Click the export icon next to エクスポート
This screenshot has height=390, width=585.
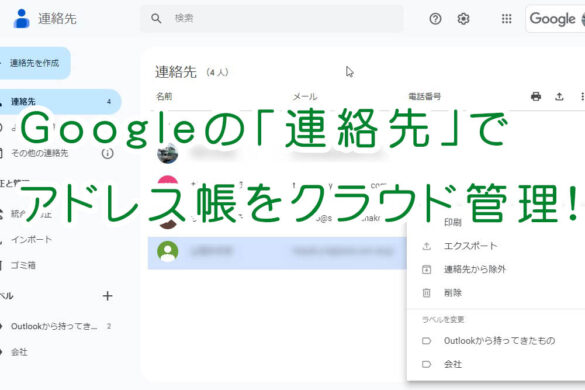click(x=426, y=246)
